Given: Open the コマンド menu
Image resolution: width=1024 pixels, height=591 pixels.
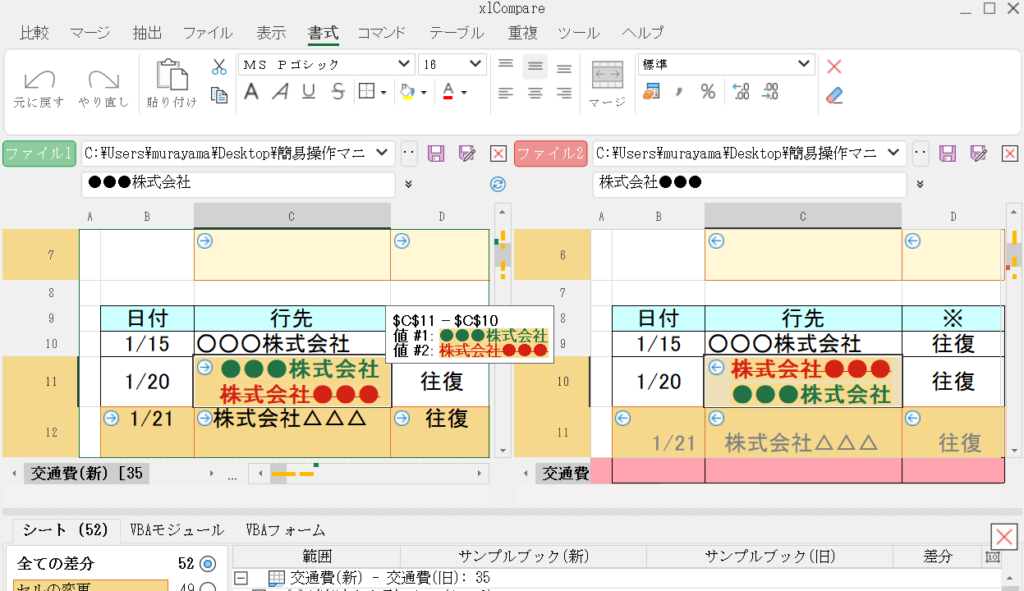Looking at the screenshot, I should [x=381, y=33].
